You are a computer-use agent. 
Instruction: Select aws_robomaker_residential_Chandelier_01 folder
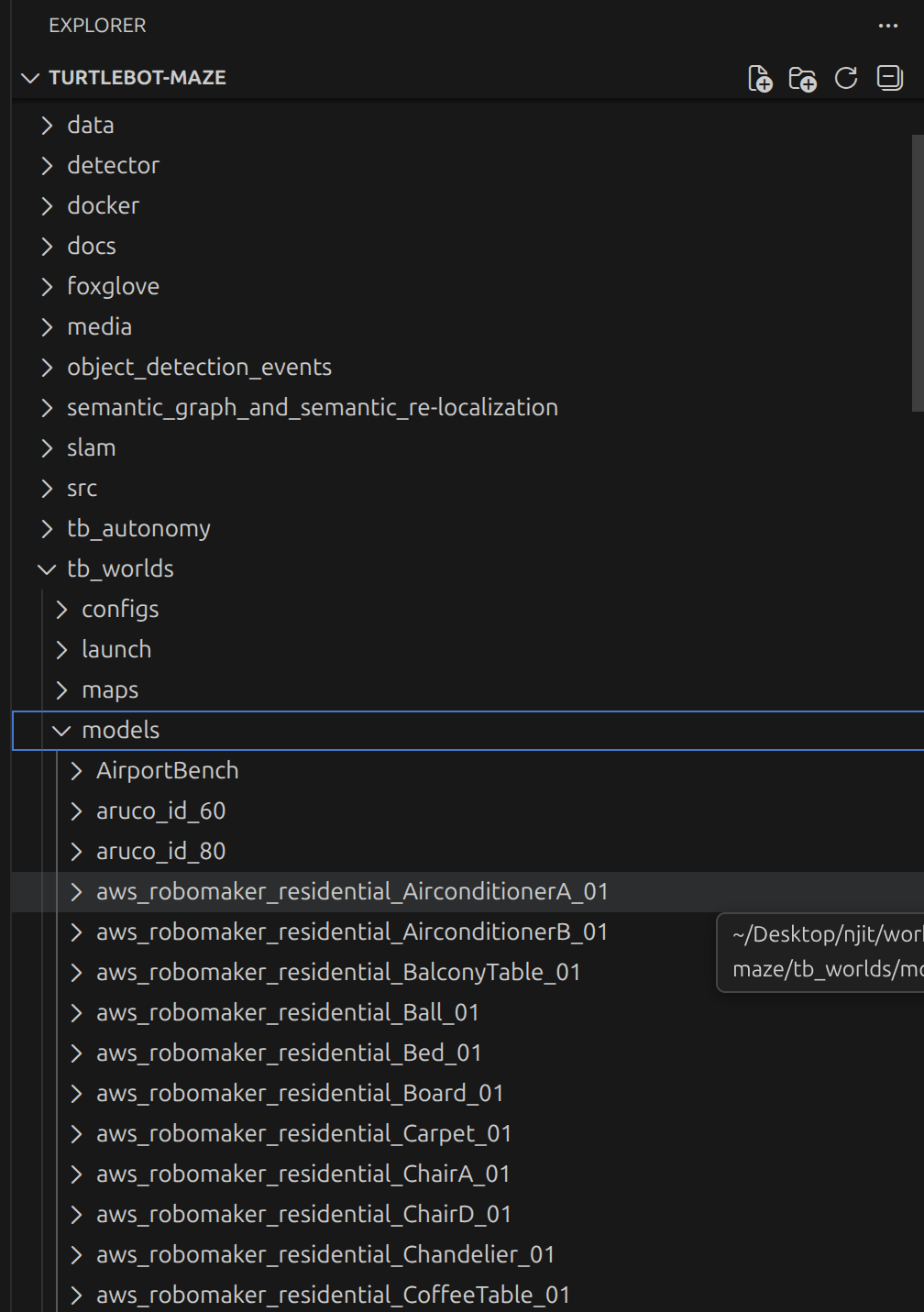point(325,1255)
